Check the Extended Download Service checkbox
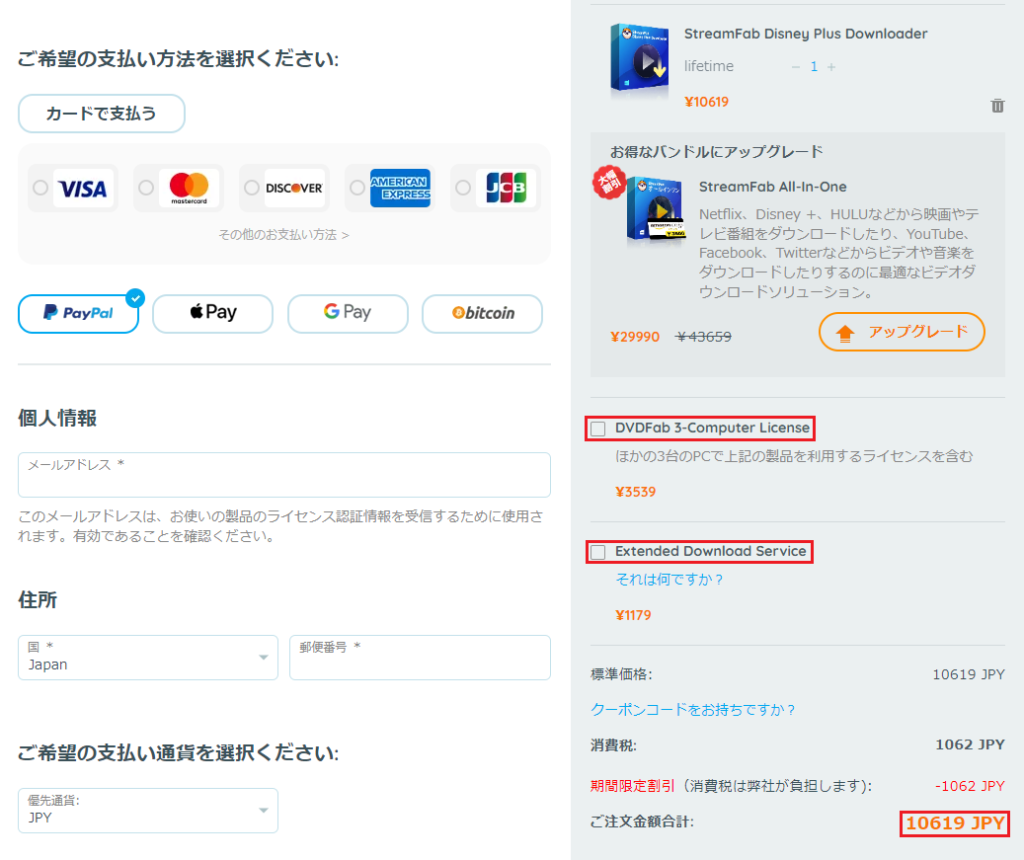The height and width of the screenshot is (860, 1024). (x=598, y=552)
